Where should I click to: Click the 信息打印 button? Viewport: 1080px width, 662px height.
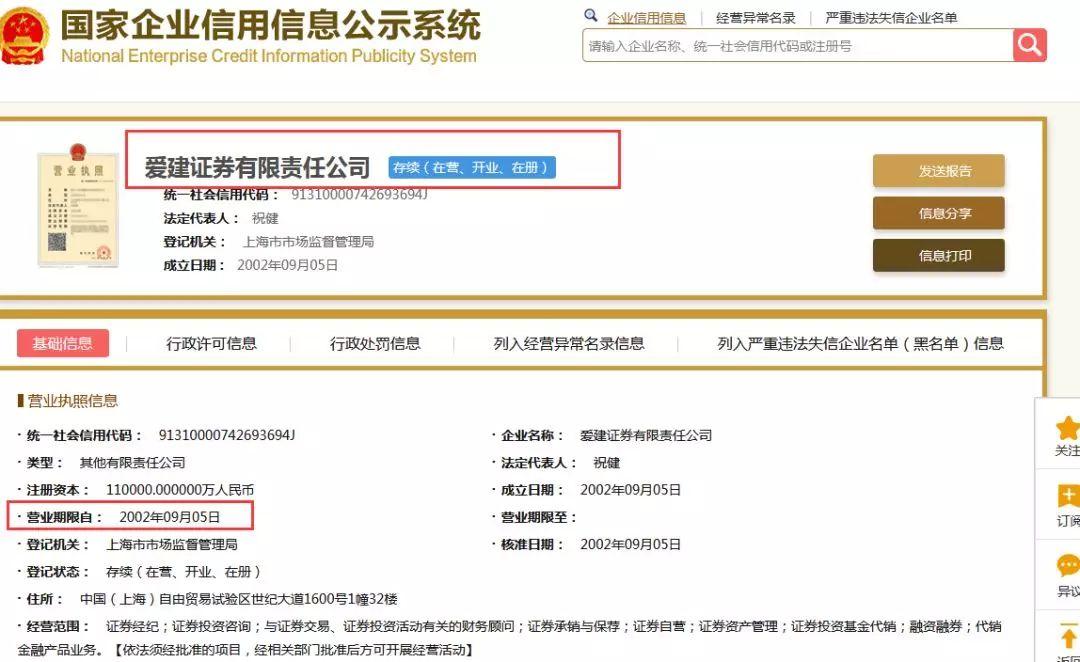939,256
